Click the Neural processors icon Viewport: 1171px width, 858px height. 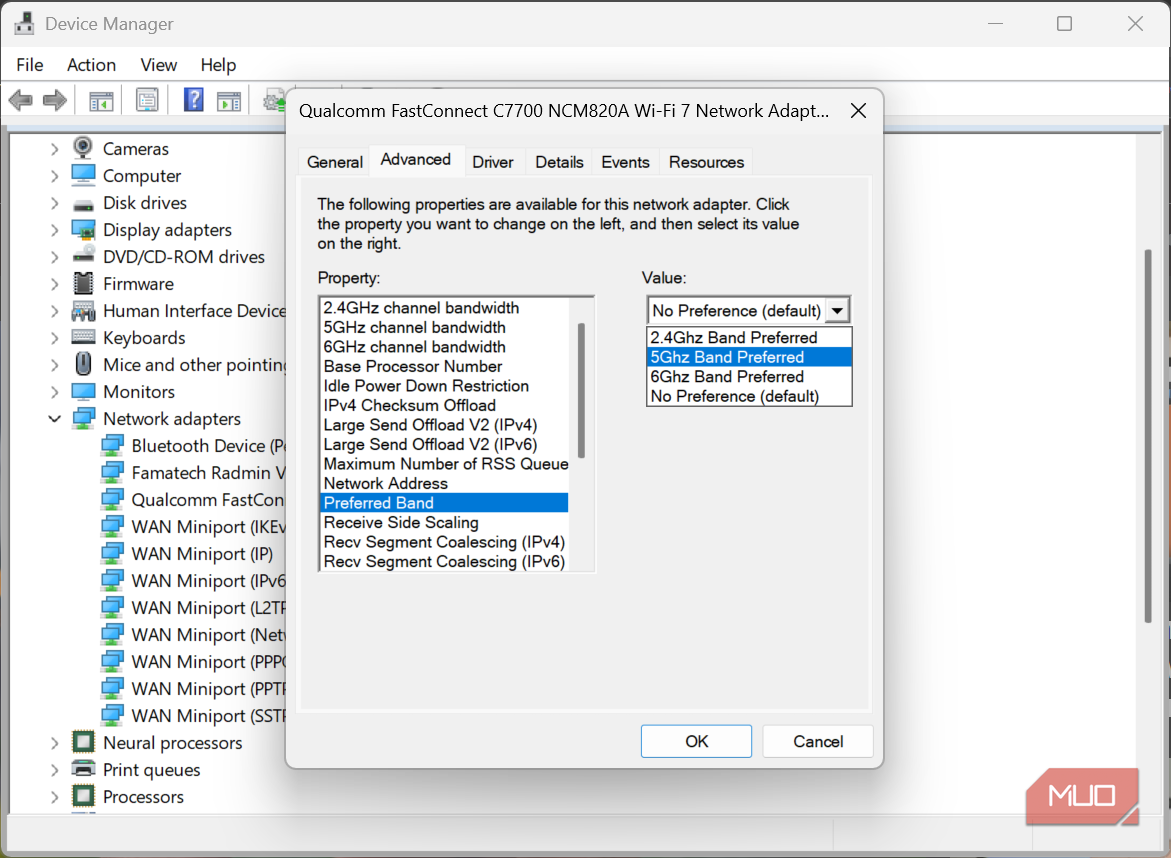pyautogui.click(x=83, y=742)
